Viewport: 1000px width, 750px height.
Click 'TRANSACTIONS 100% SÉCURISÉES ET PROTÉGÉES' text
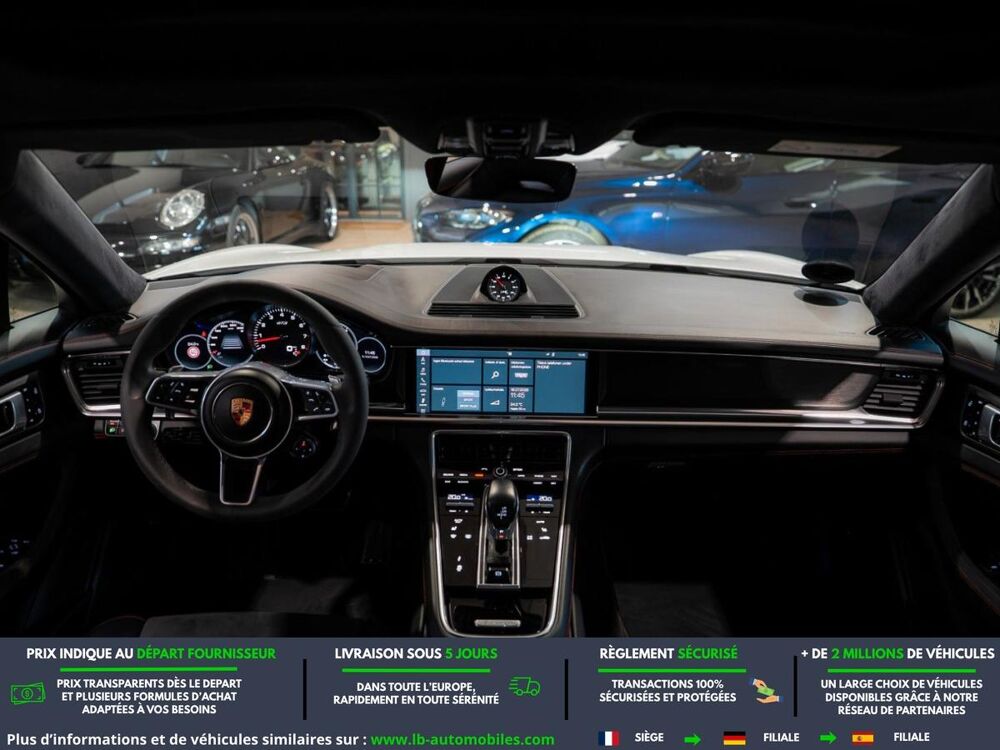tap(668, 691)
